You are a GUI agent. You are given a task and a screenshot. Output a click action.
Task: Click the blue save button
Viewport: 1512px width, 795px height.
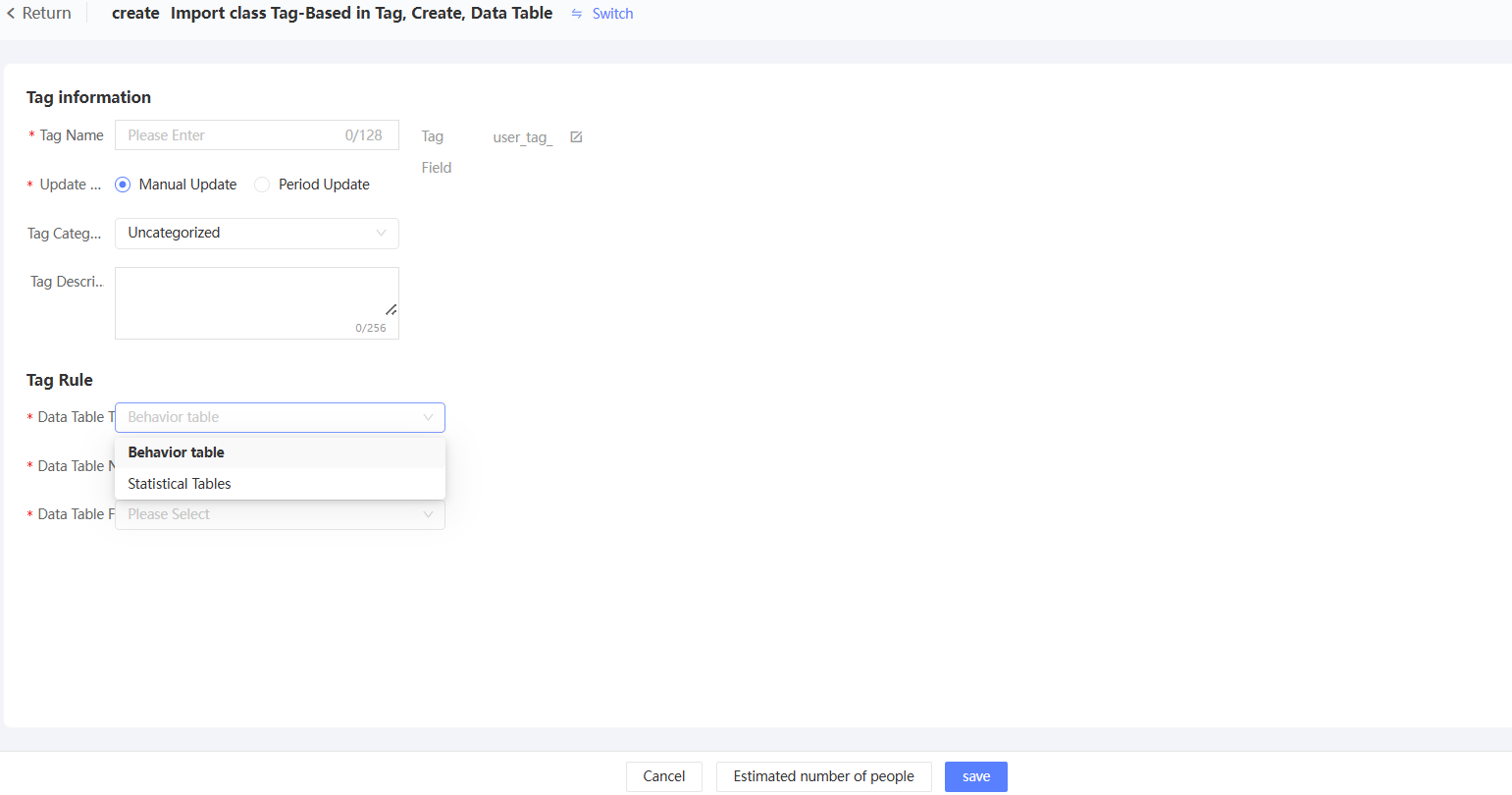point(976,776)
